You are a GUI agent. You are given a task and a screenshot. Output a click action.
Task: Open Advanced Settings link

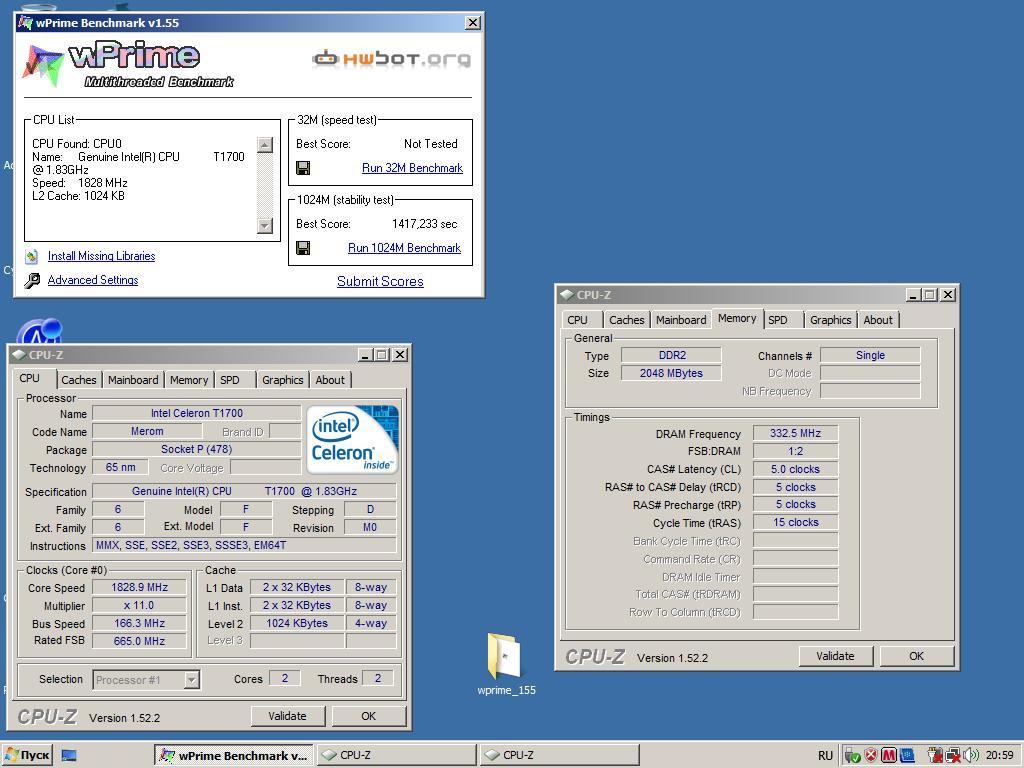tap(93, 280)
